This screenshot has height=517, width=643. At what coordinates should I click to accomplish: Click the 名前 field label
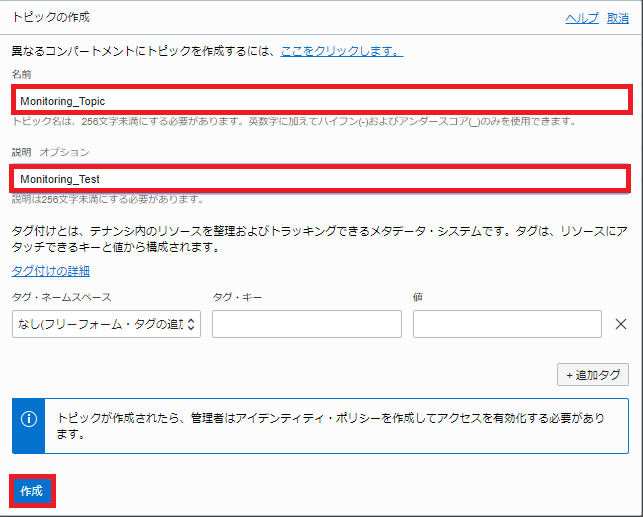(21, 75)
